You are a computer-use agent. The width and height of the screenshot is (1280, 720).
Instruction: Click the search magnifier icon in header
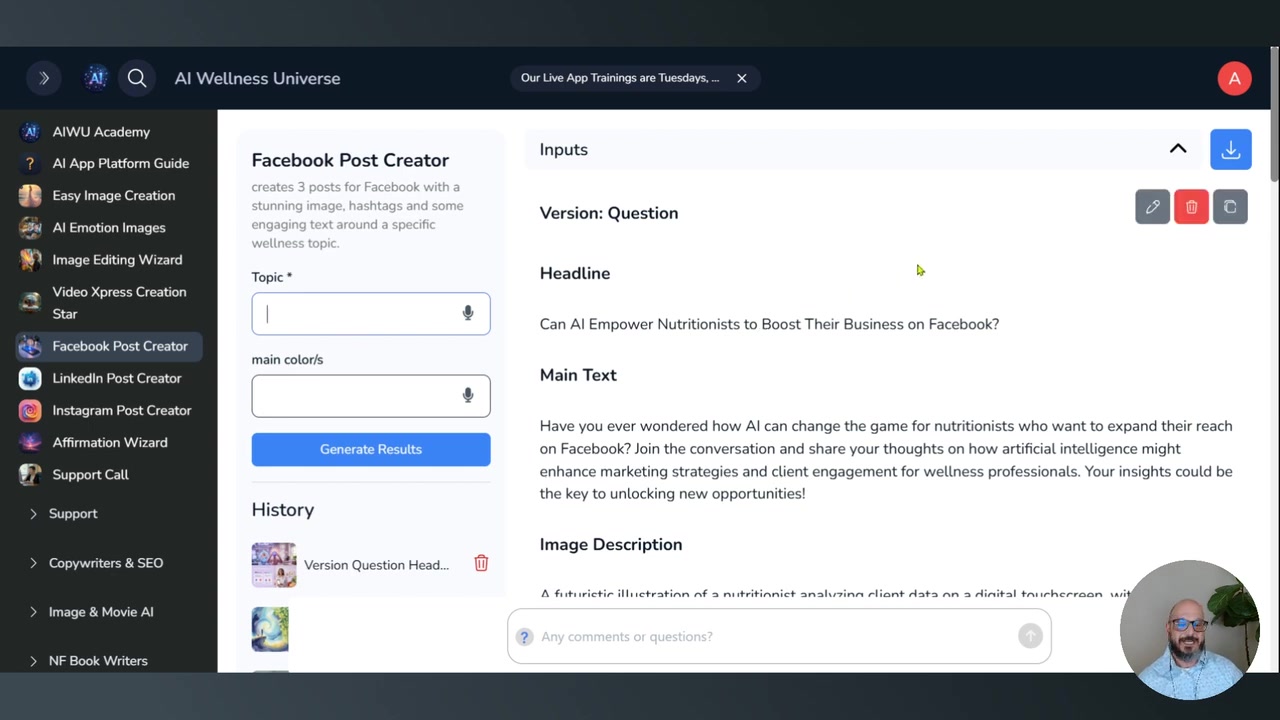137,78
